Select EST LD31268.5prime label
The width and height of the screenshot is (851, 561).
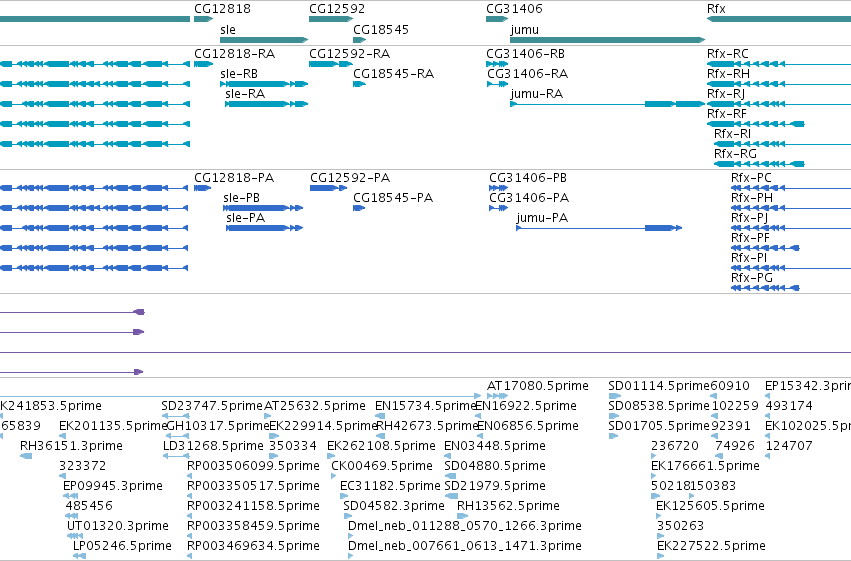[213, 446]
